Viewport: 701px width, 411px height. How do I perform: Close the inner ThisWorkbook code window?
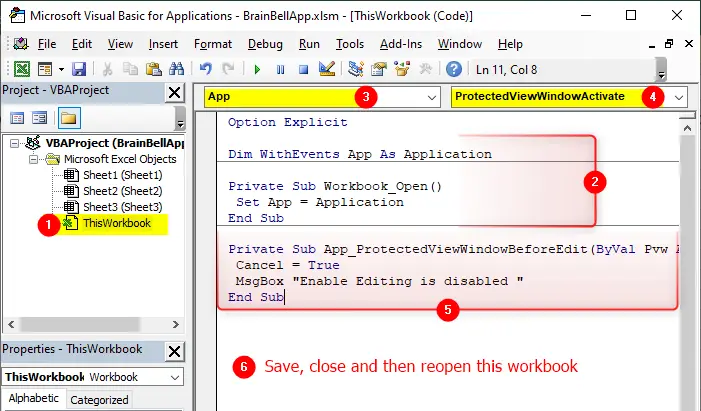pos(689,44)
